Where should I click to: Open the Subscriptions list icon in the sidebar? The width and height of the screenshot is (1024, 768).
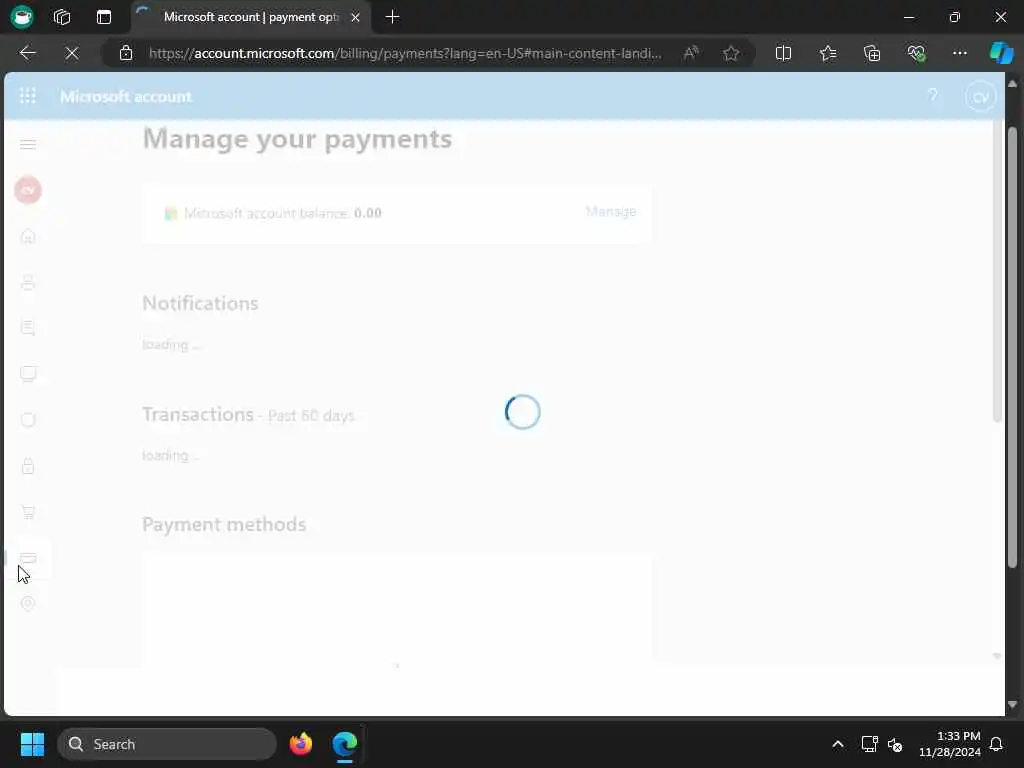27,328
